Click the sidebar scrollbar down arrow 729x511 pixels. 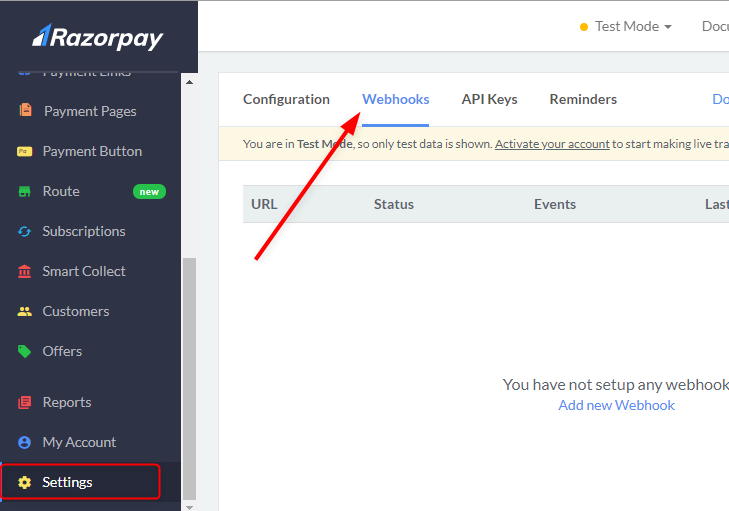pyautogui.click(x=189, y=507)
